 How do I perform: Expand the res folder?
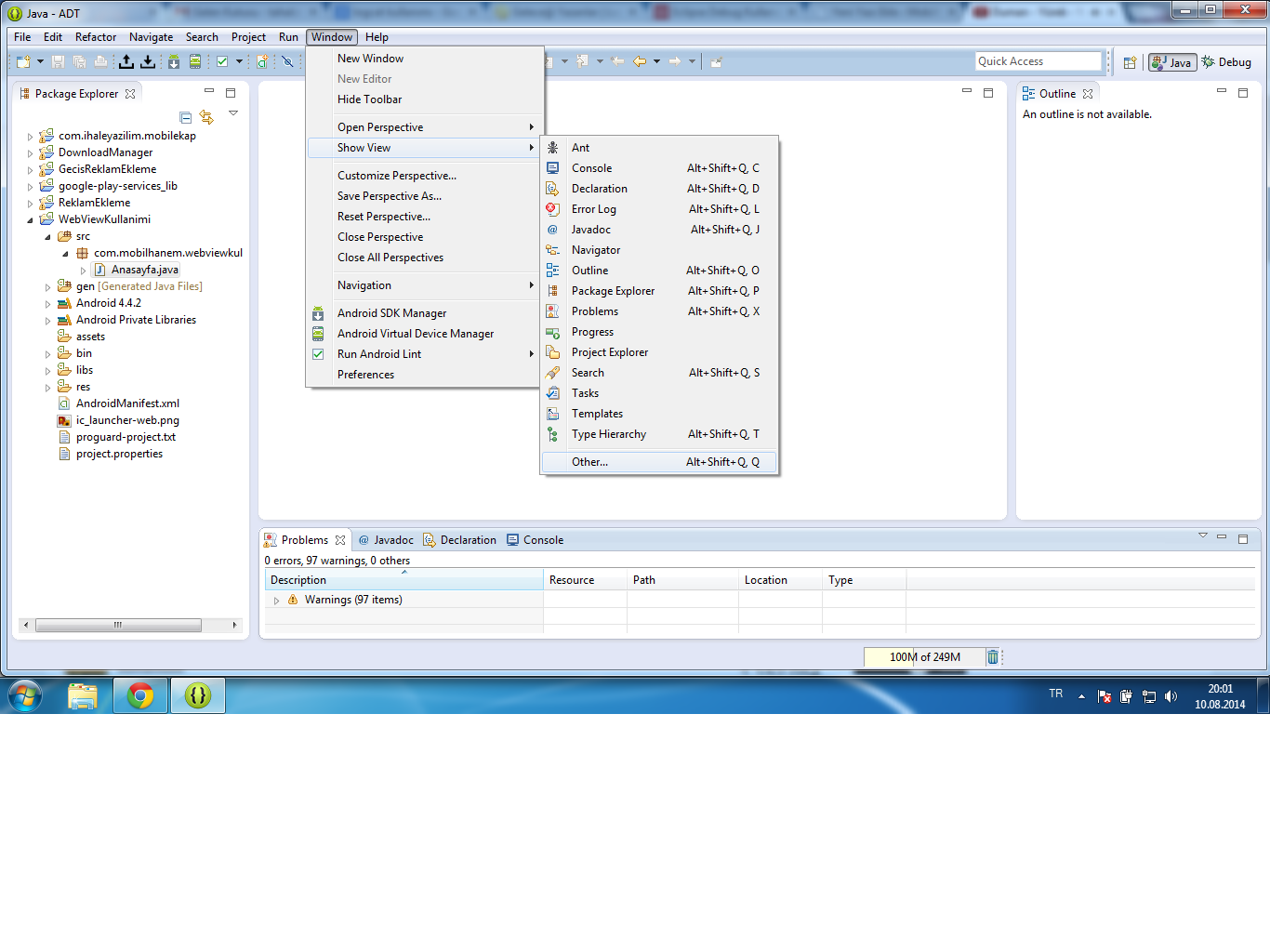(x=48, y=388)
